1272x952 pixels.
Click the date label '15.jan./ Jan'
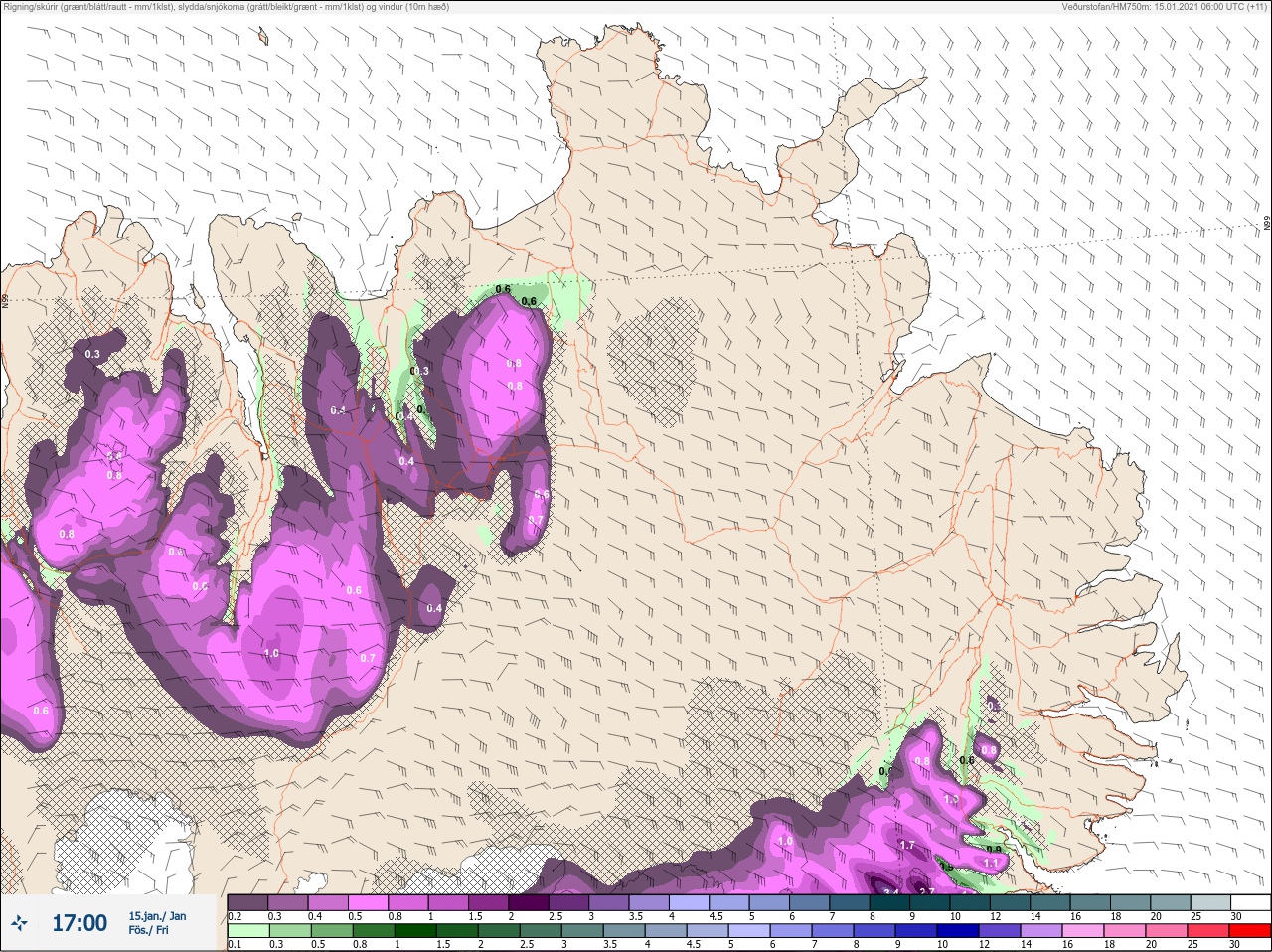point(157,916)
